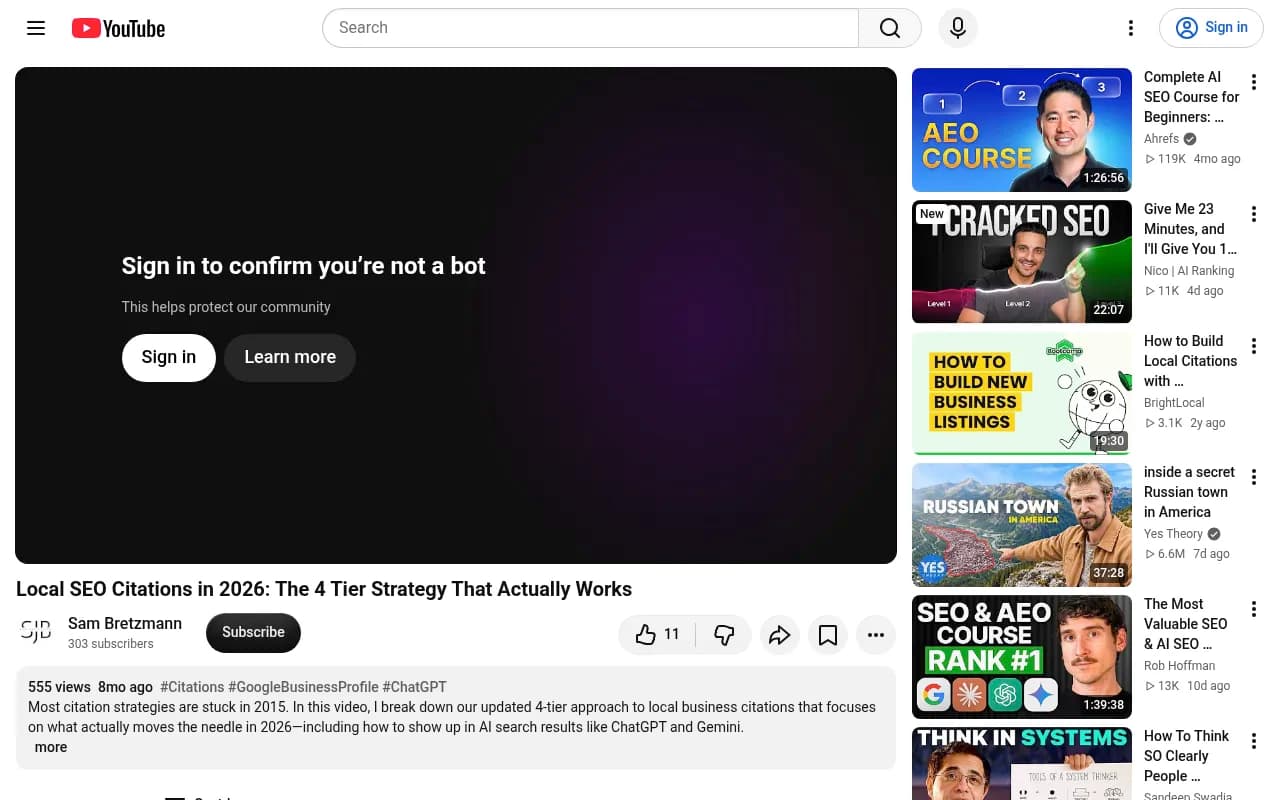Open options for Complete AI SEO Course video

tap(1254, 83)
